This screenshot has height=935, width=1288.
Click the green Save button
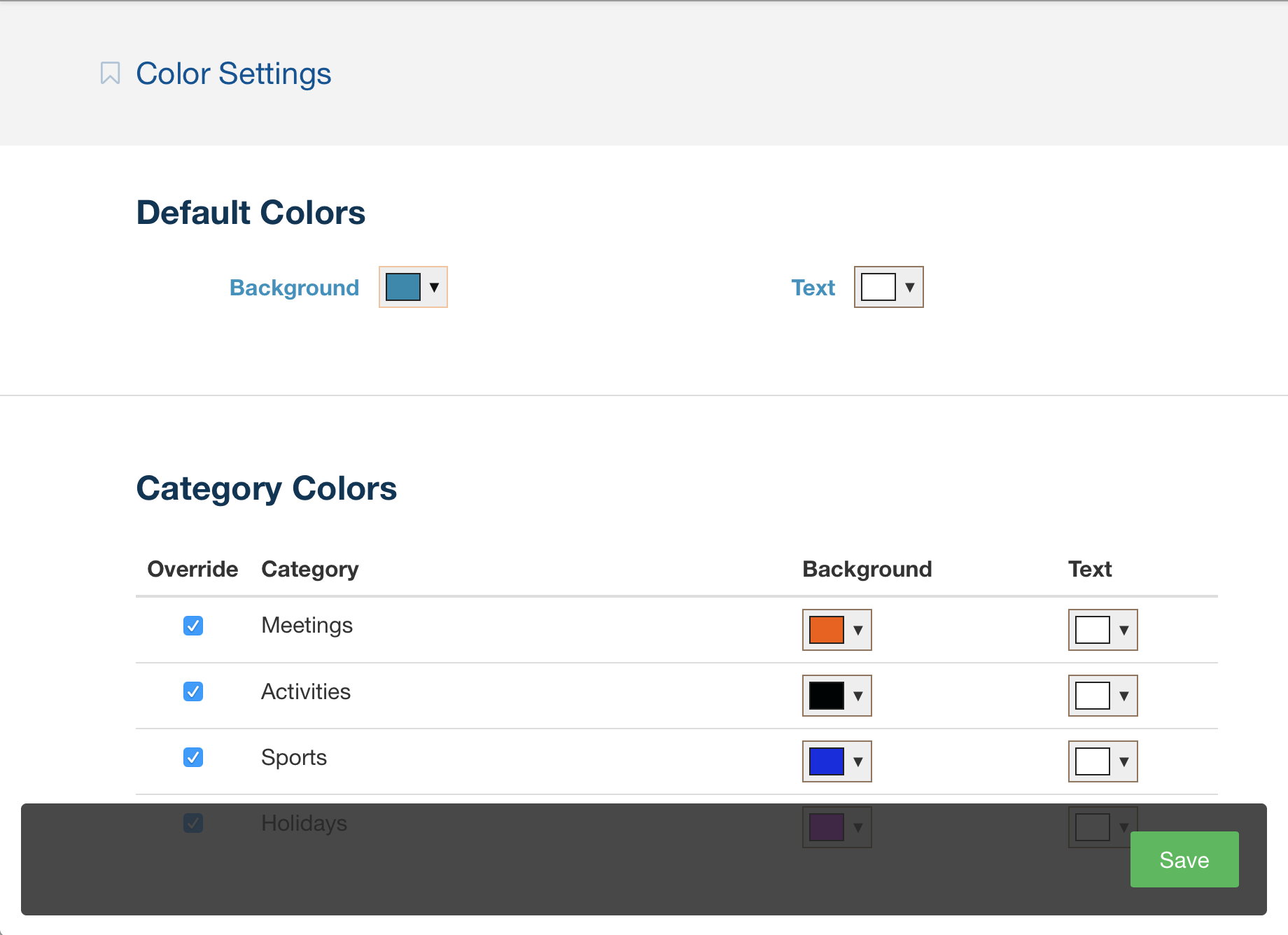(x=1184, y=859)
